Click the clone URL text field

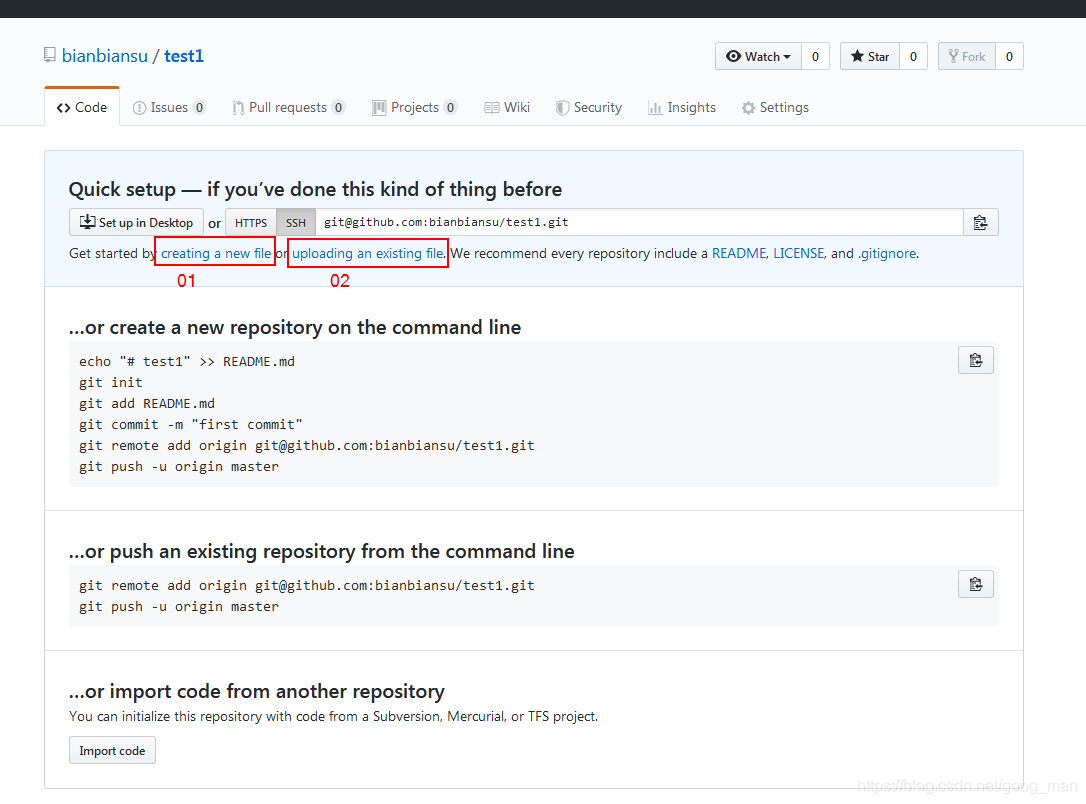pos(639,222)
